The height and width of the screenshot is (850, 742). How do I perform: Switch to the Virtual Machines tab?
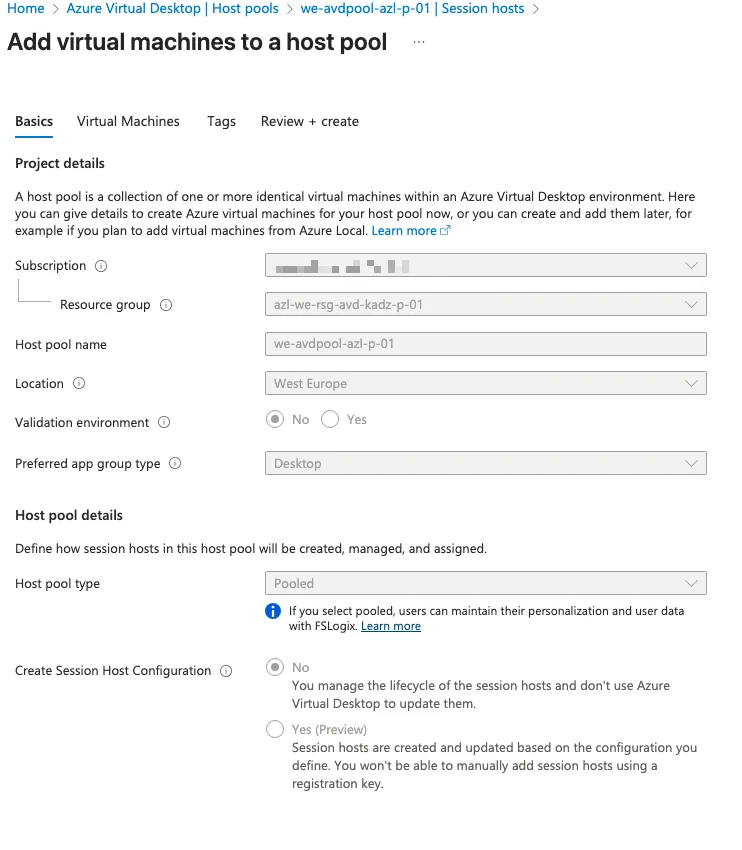click(x=128, y=121)
